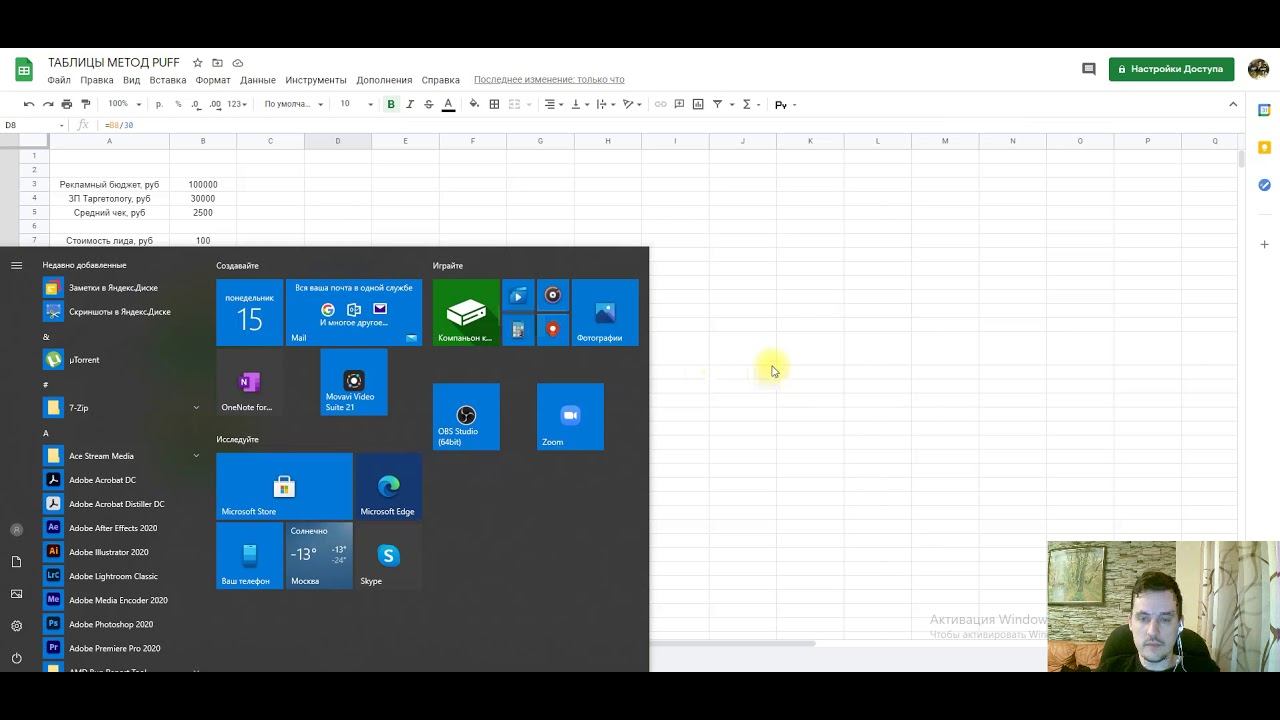Viewport: 1280px width, 720px height.
Task: Click the side panel add-ons plus icon
Action: [1264, 244]
